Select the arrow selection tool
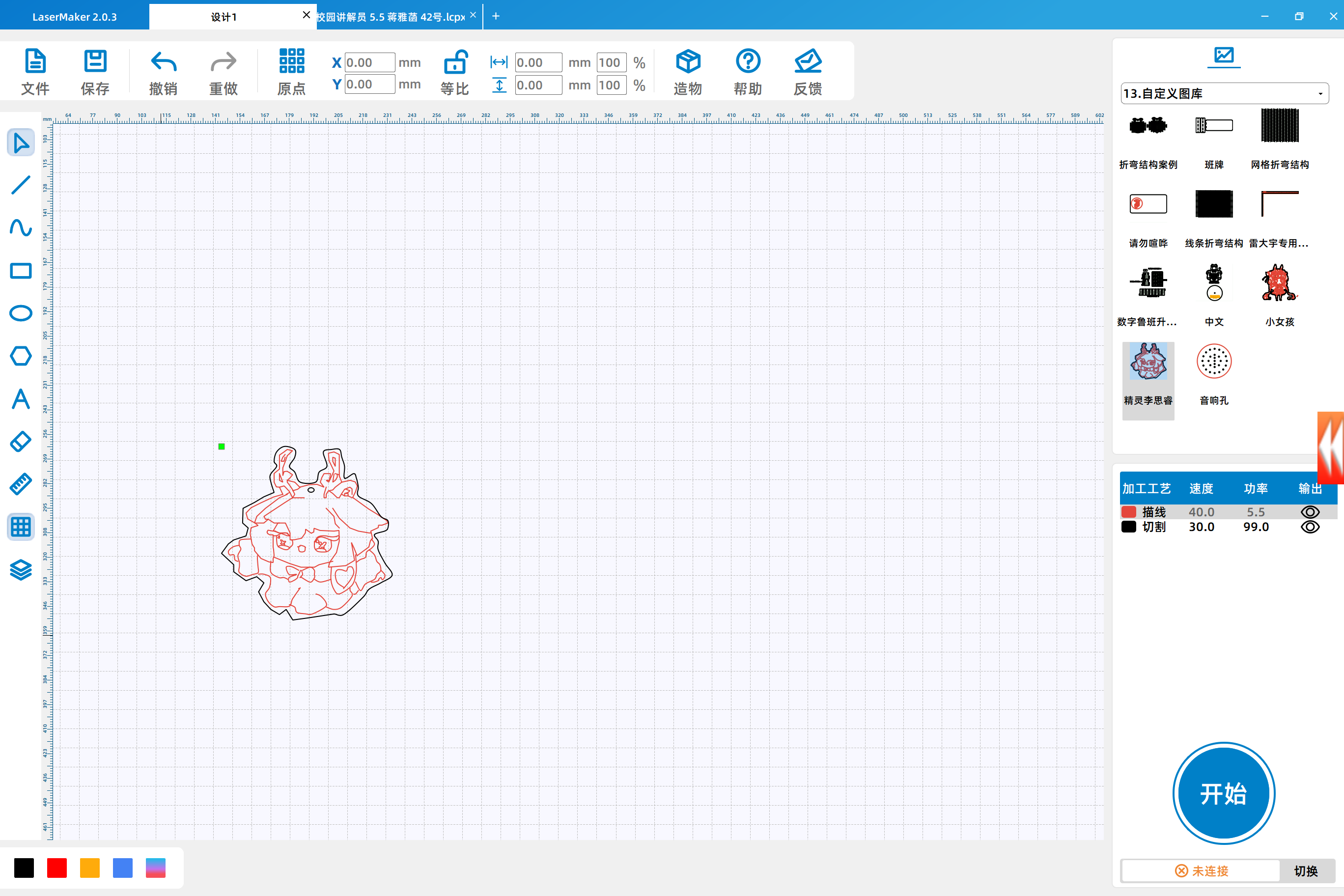Screen dimensions: 1344x896 point(21,142)
